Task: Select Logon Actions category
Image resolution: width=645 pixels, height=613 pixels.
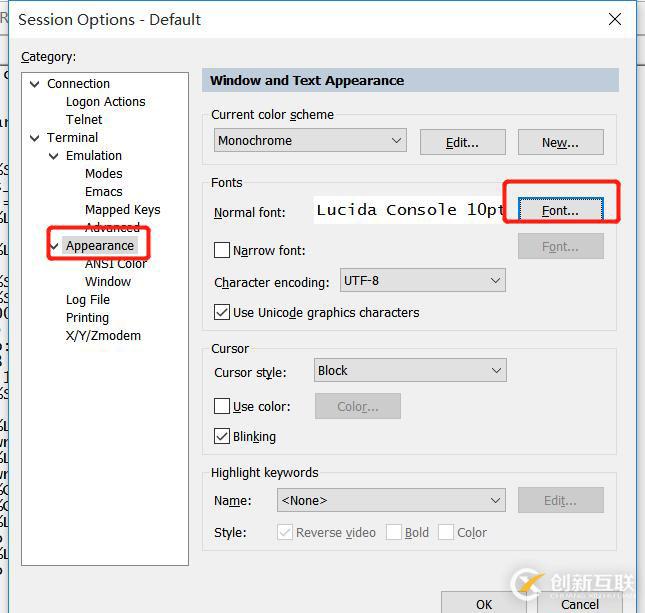Action: 105,102
